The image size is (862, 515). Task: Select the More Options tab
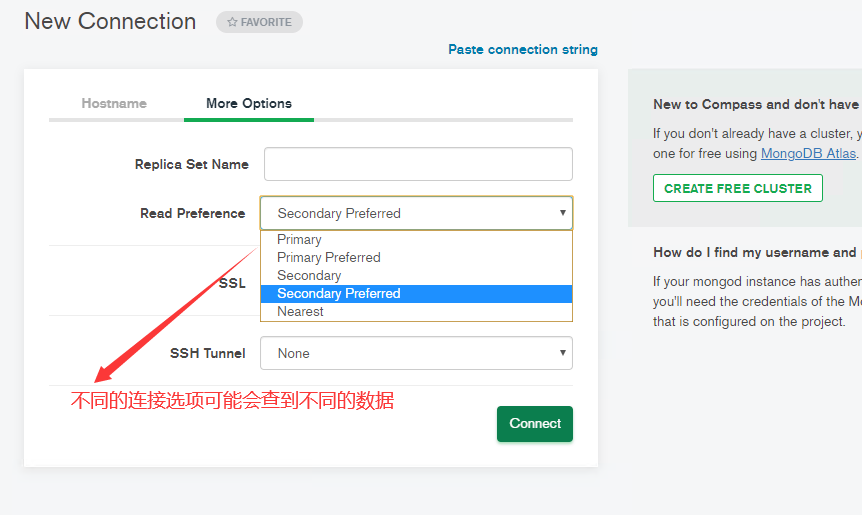[249, 103]
